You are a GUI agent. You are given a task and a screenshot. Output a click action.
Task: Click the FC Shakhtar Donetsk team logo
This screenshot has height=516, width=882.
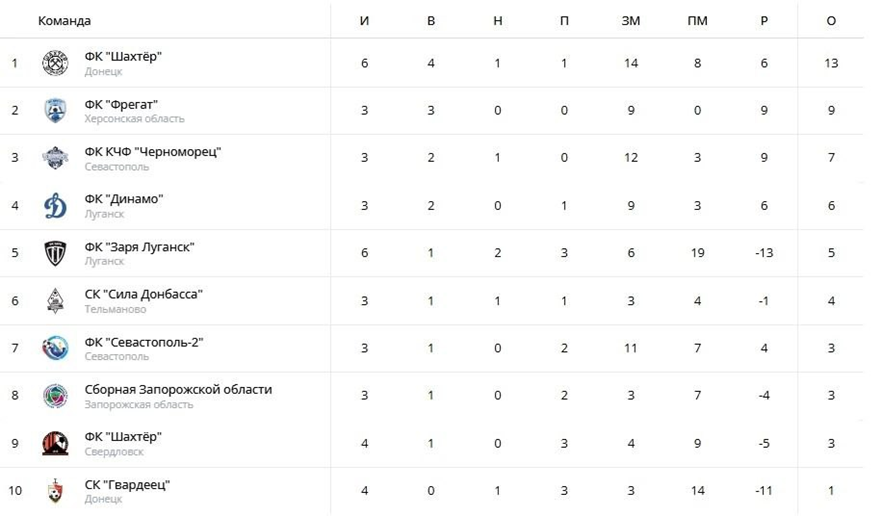click(55, 63)
